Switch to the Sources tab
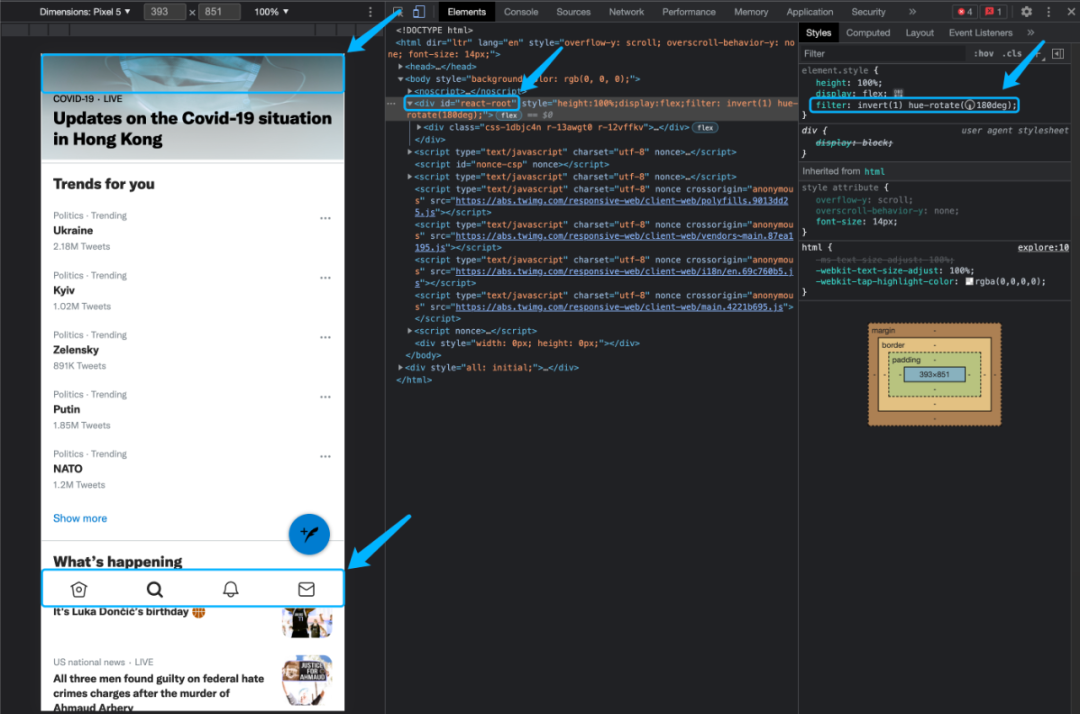This screenshot has width=1080, height=714. click(573, 12)
